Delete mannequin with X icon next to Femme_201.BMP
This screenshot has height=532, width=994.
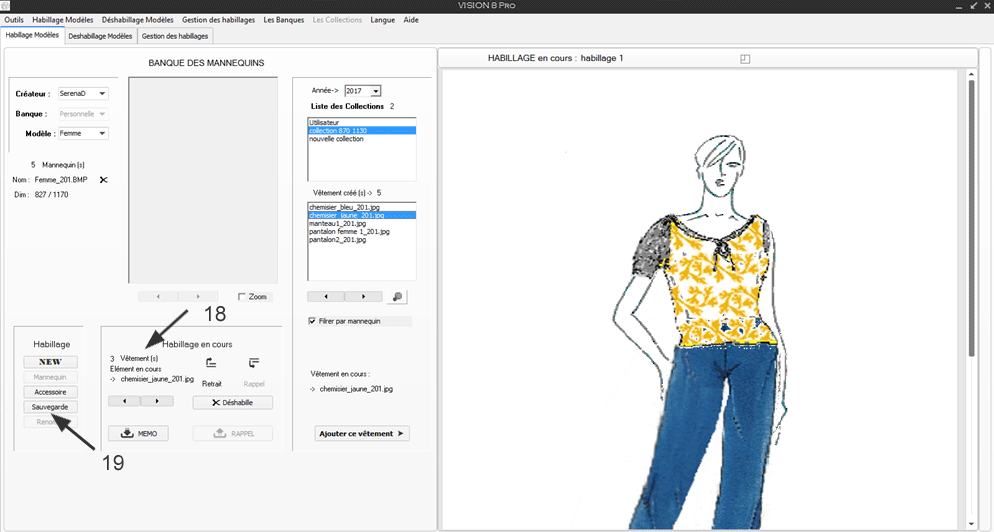click(x=103, y=180)
